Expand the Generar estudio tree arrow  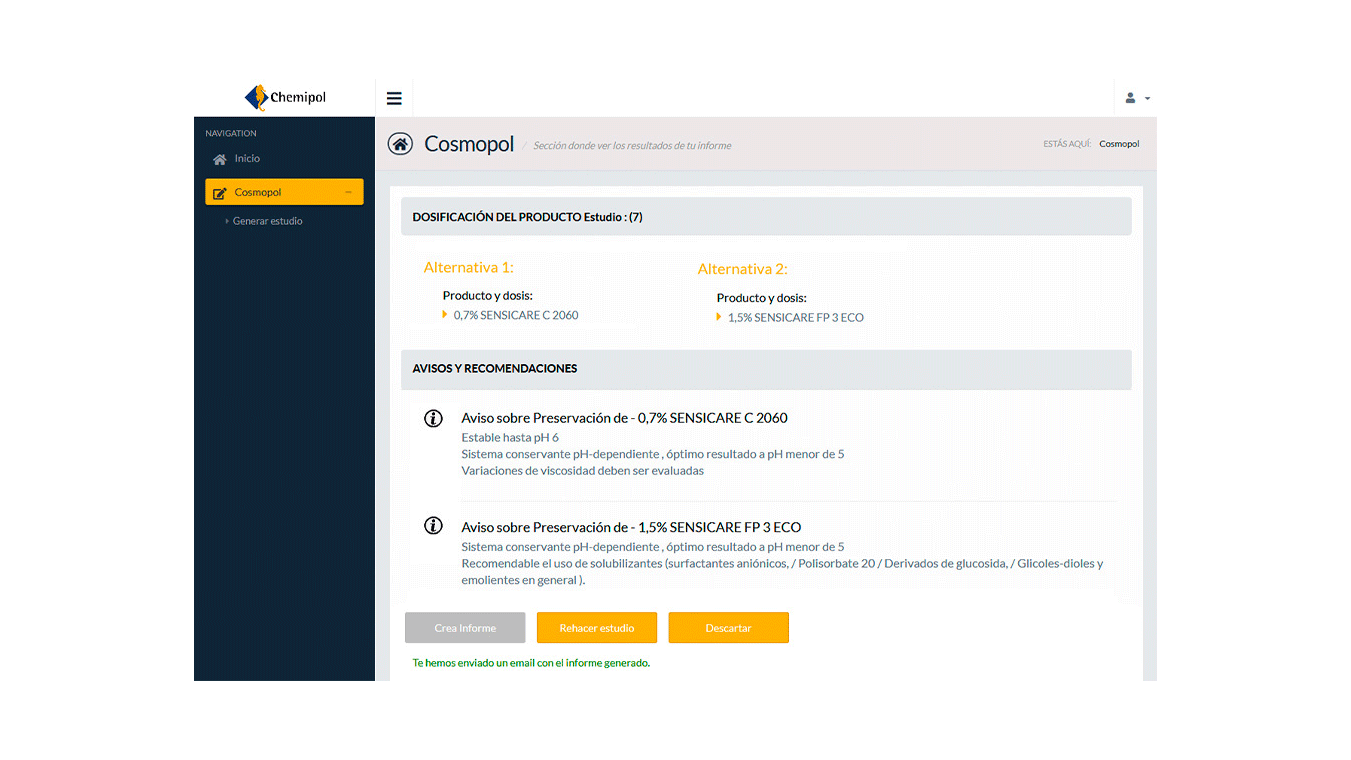pos(226,221)
